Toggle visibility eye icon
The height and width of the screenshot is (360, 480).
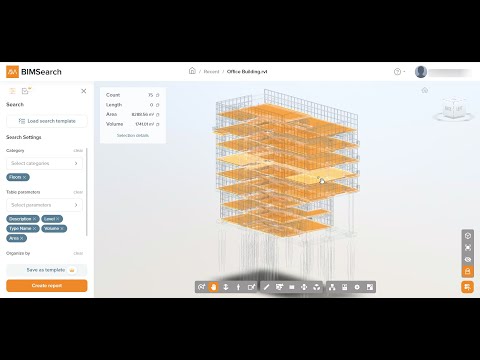pyautogui.click(x=468, y=259)
